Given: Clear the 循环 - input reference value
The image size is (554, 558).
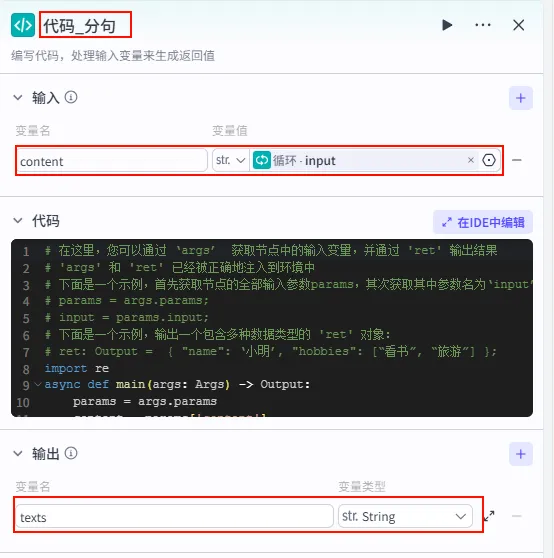Looking at the screenshot, I should (470, 160).
